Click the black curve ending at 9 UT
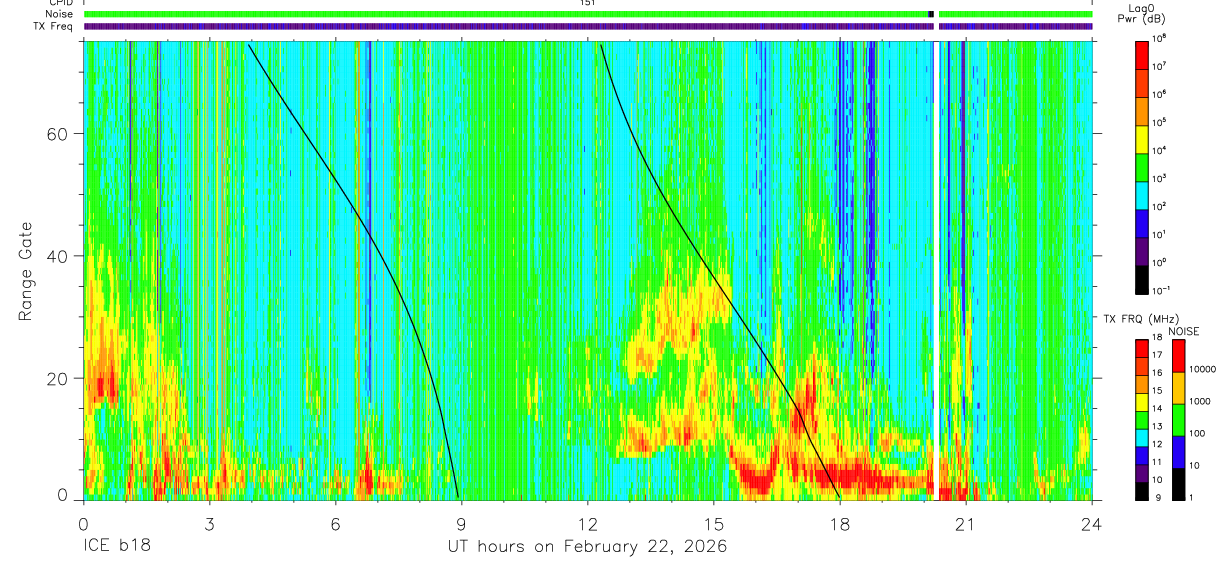This screenshot has height=567, width=1228. coord(370,233)
